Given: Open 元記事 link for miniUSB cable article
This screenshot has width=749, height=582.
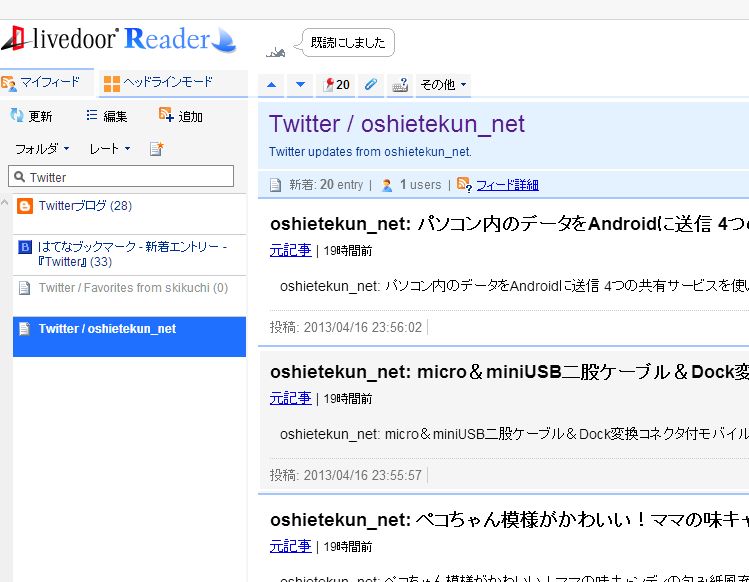Looking at the screenshot, I should click(290, 398).
